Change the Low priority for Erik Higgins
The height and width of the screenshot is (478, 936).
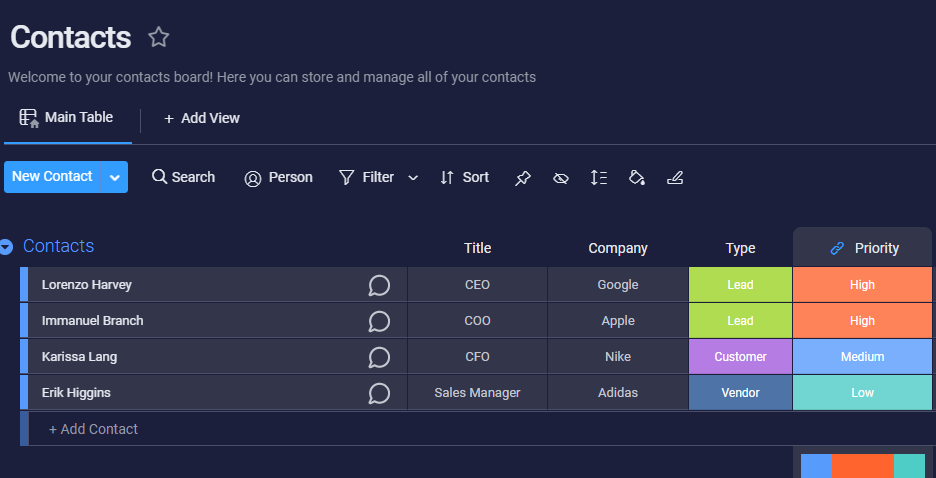tap(863, 393)
